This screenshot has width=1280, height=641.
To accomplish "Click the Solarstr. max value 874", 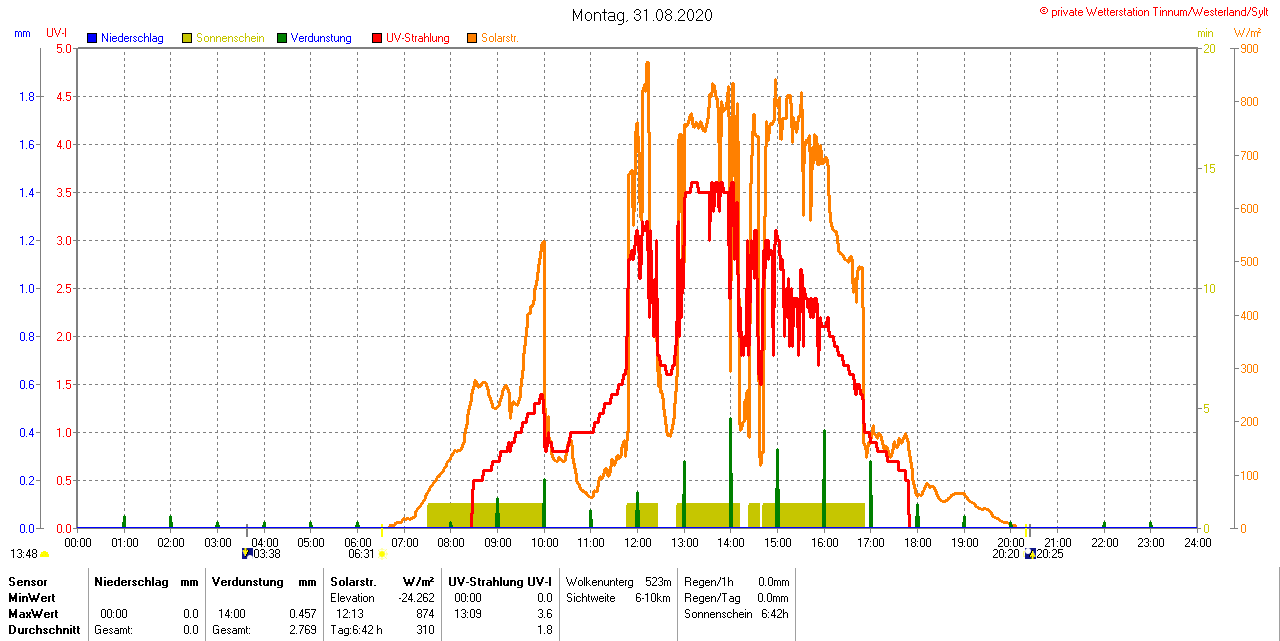I will click(426, 614).
